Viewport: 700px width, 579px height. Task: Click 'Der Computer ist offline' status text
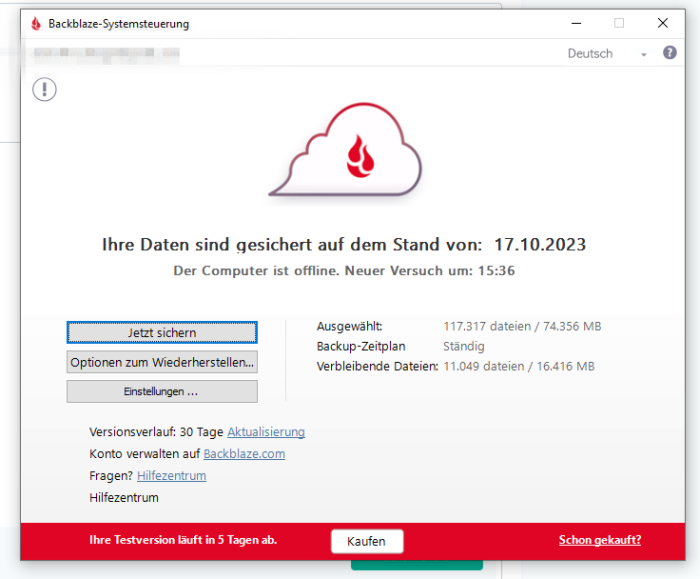click(256, 271)
